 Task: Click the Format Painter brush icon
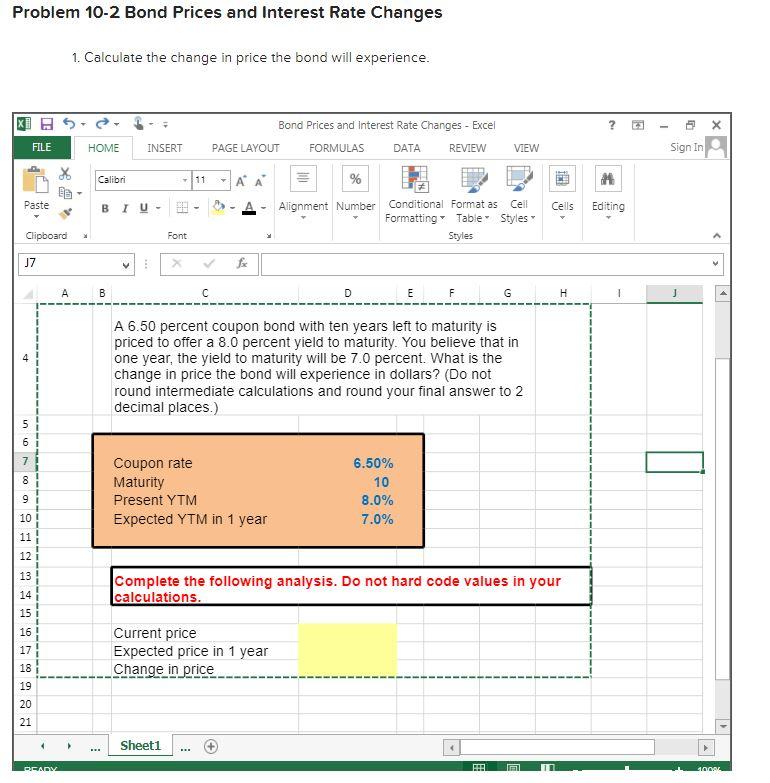[x=65, y=214]
